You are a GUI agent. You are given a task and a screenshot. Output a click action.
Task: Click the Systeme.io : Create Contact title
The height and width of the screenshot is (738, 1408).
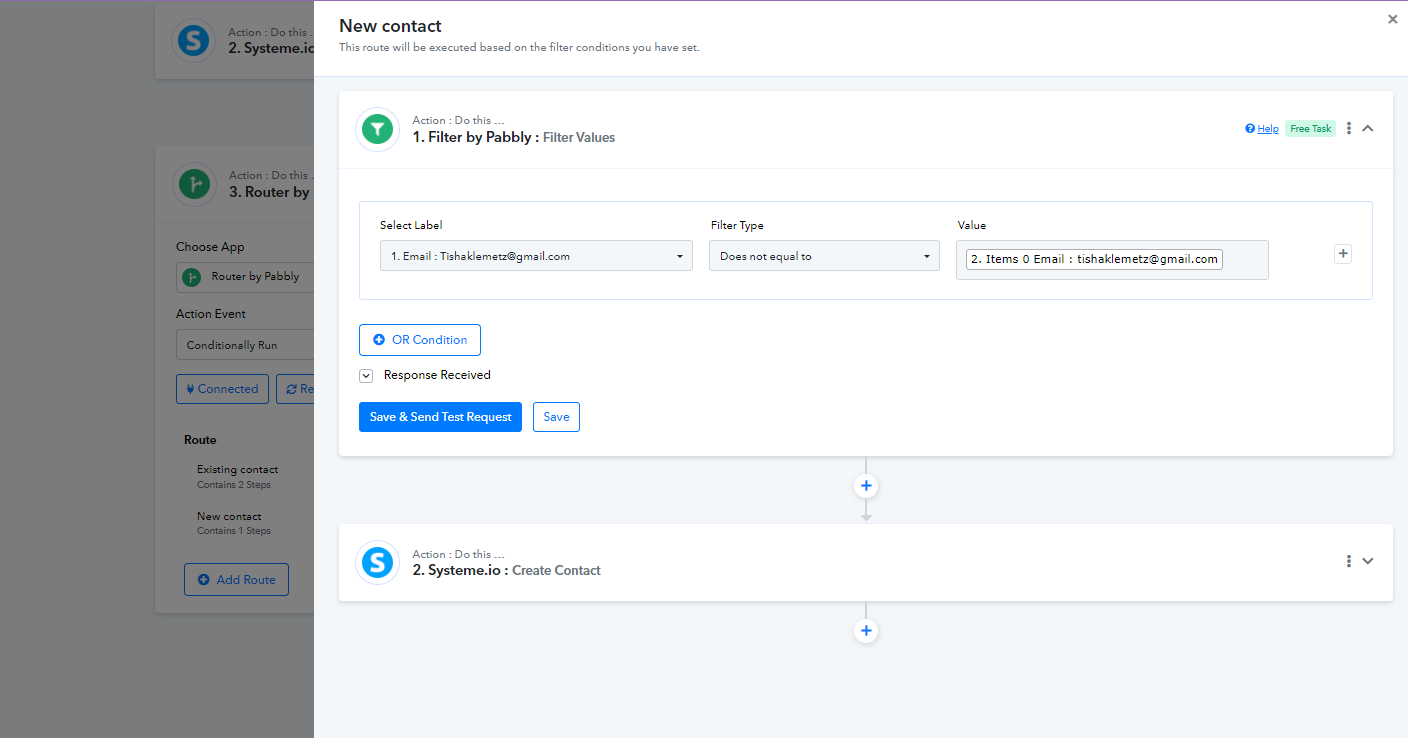click(x=507, y=571)
